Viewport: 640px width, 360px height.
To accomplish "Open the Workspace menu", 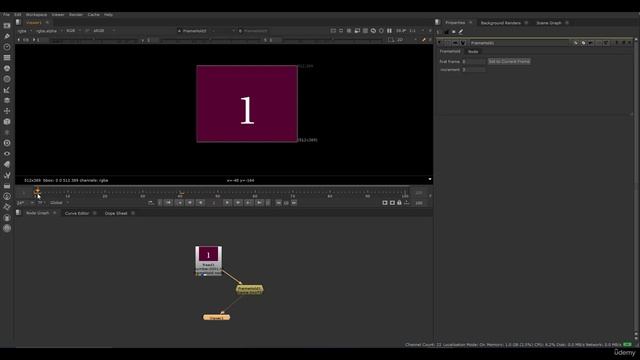I will [x=36, y=15].
